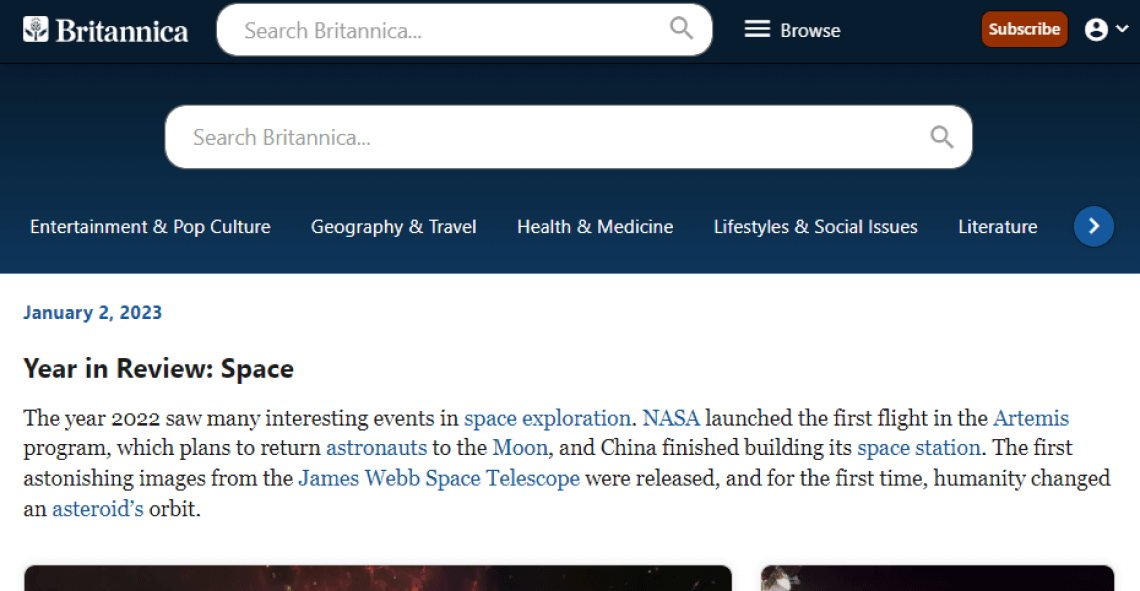Click the Artemis link
Image resolution: width=1140 pixels, height=591 pixels.
[1031, 418]
